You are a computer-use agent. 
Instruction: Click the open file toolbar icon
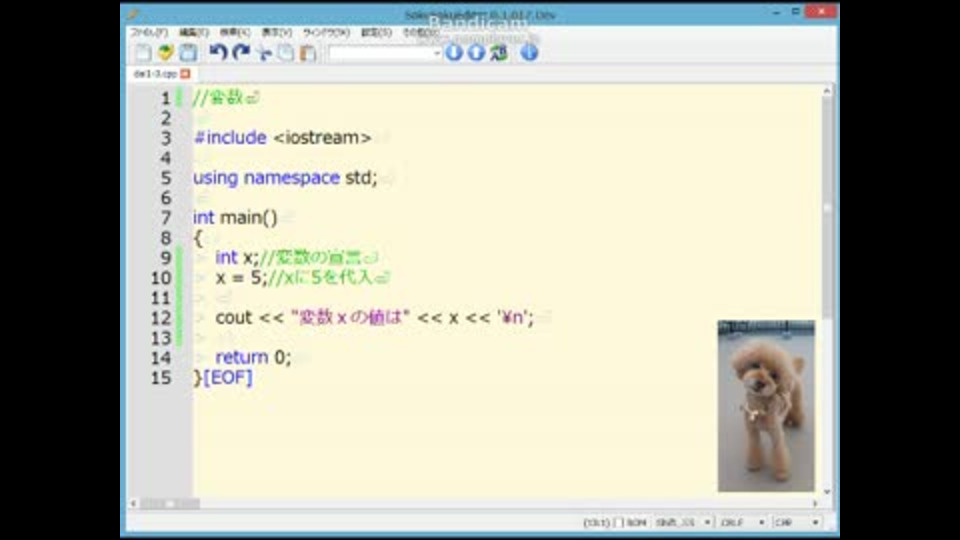coord(165,53)
